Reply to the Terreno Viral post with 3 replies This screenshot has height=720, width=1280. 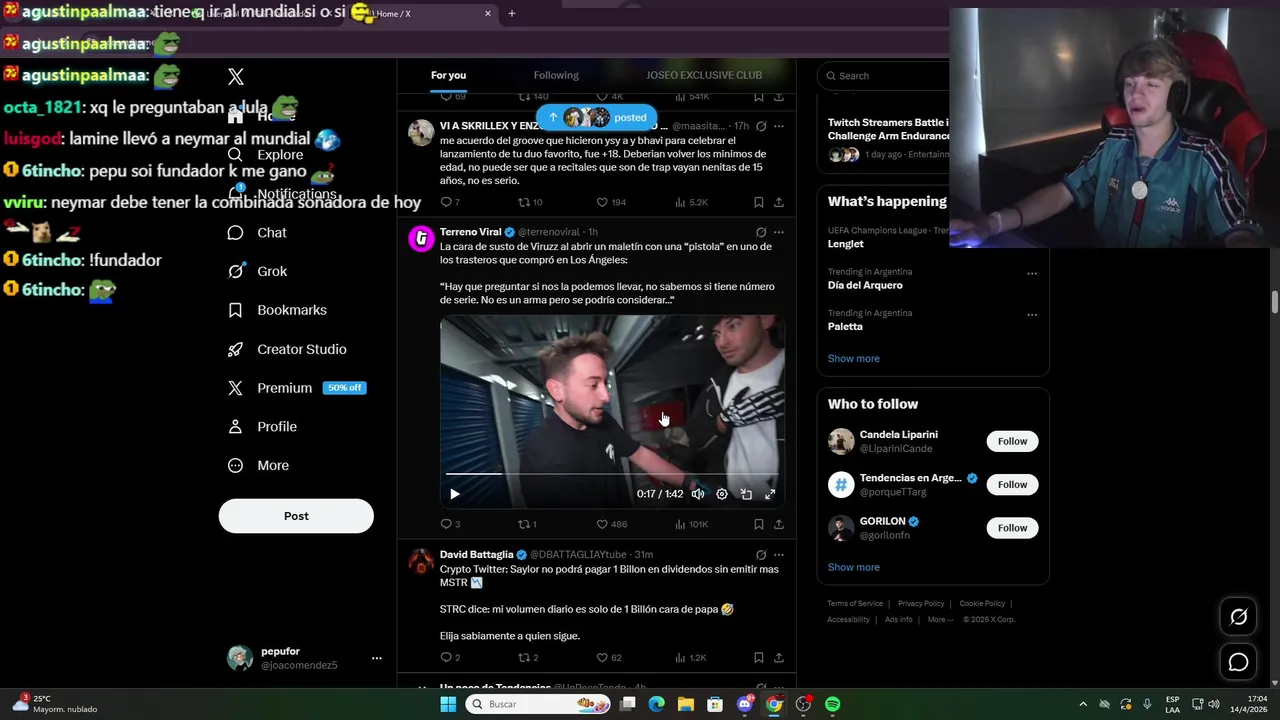(450, 524)
